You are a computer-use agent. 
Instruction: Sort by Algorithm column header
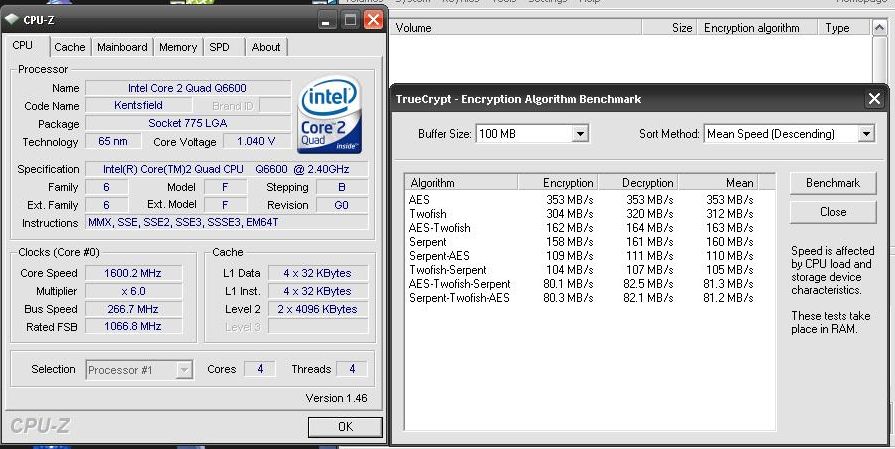click(x=461, y=183)
